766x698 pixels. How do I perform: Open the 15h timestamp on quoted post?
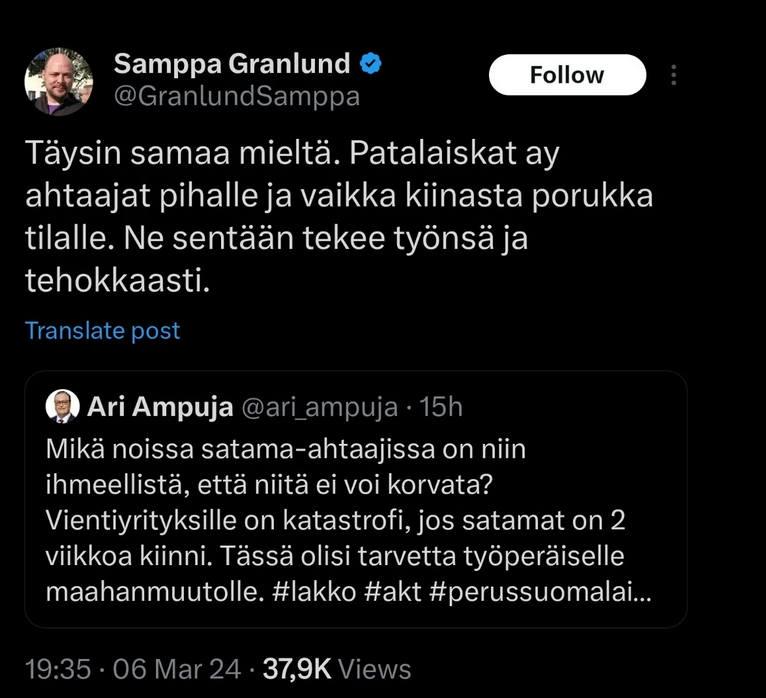(x=441, y=406)
